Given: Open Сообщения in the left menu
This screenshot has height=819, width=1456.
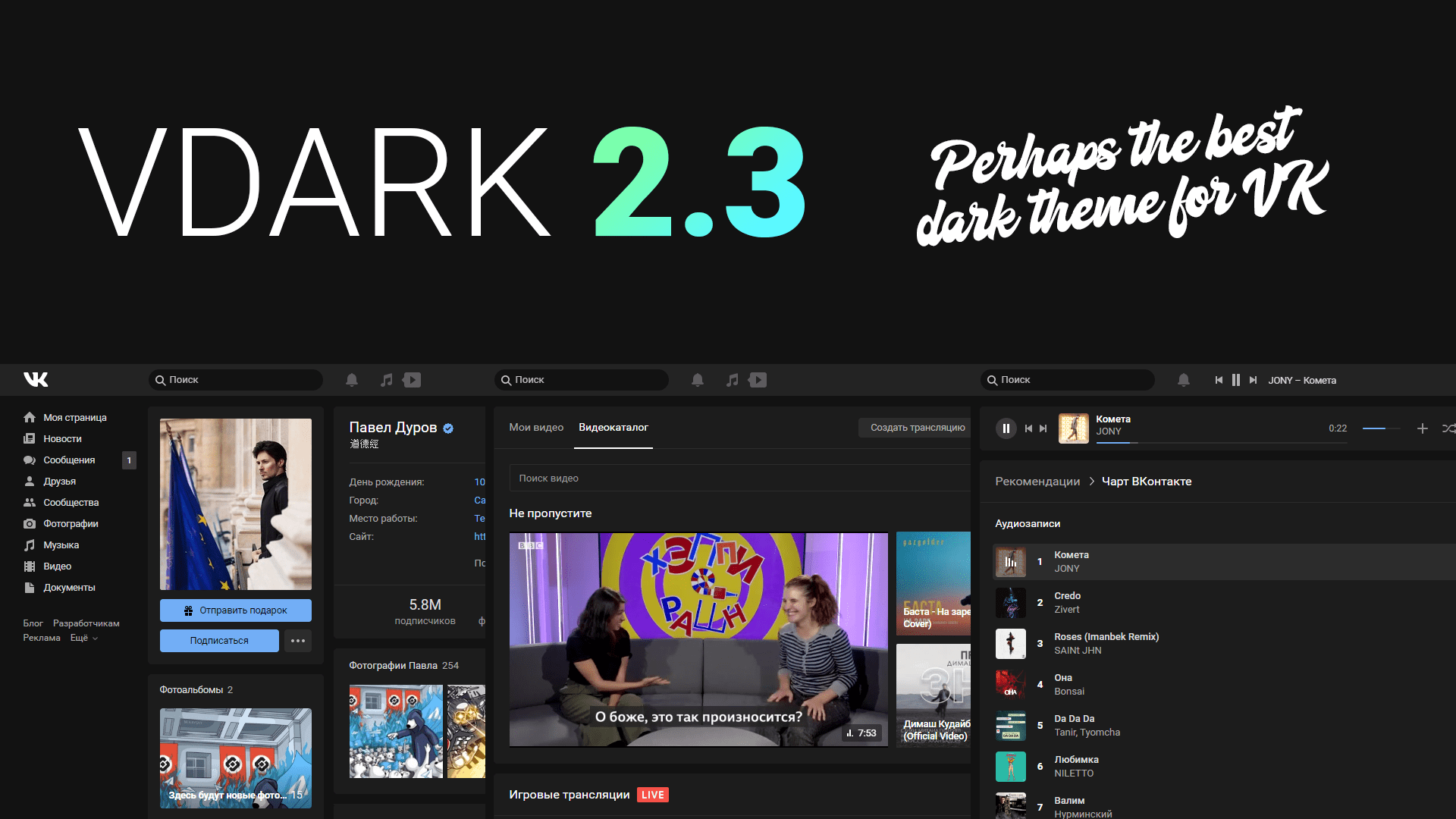Looking at the screenshot, I should (69, 460).
